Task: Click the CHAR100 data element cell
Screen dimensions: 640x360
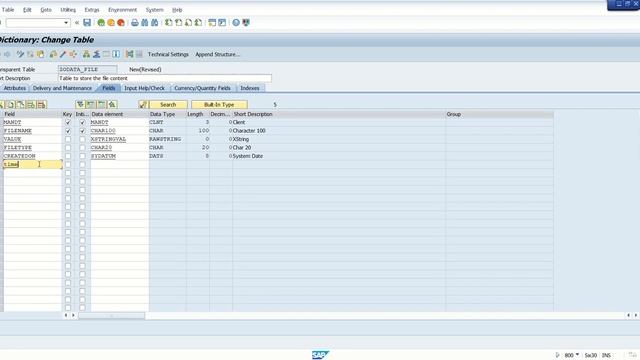Action: tap(119, 131)
